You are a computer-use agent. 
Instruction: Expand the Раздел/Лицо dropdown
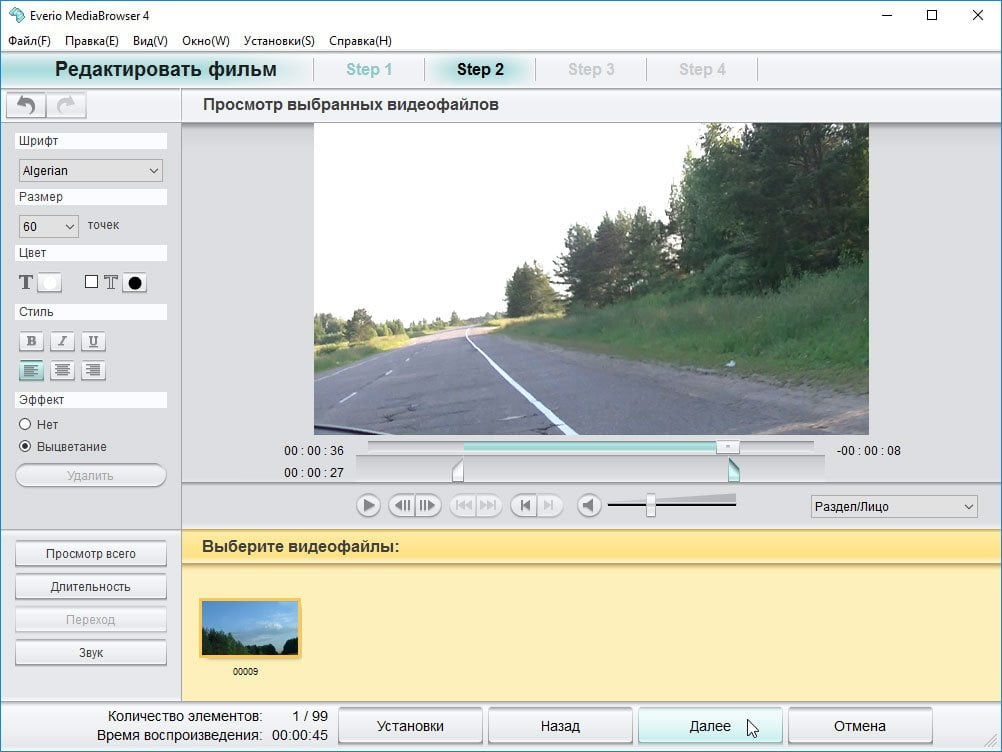[894, 507]
